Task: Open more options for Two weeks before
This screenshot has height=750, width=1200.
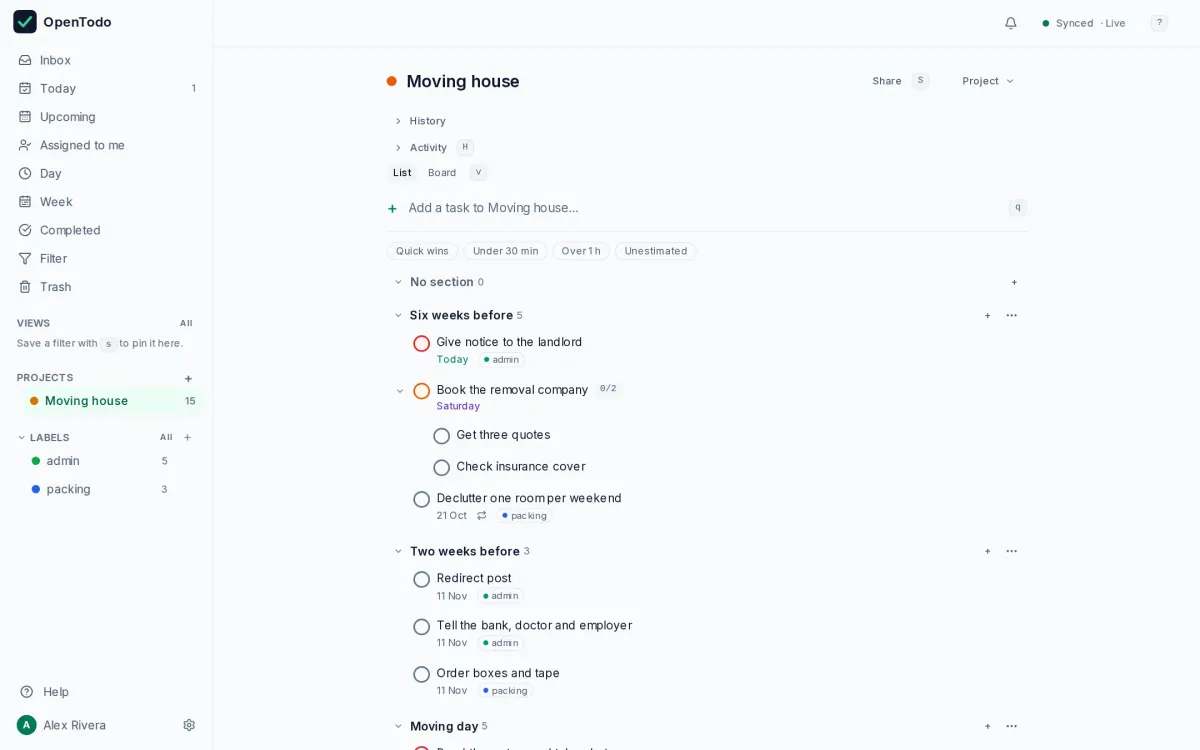Action: [1011, 551]
